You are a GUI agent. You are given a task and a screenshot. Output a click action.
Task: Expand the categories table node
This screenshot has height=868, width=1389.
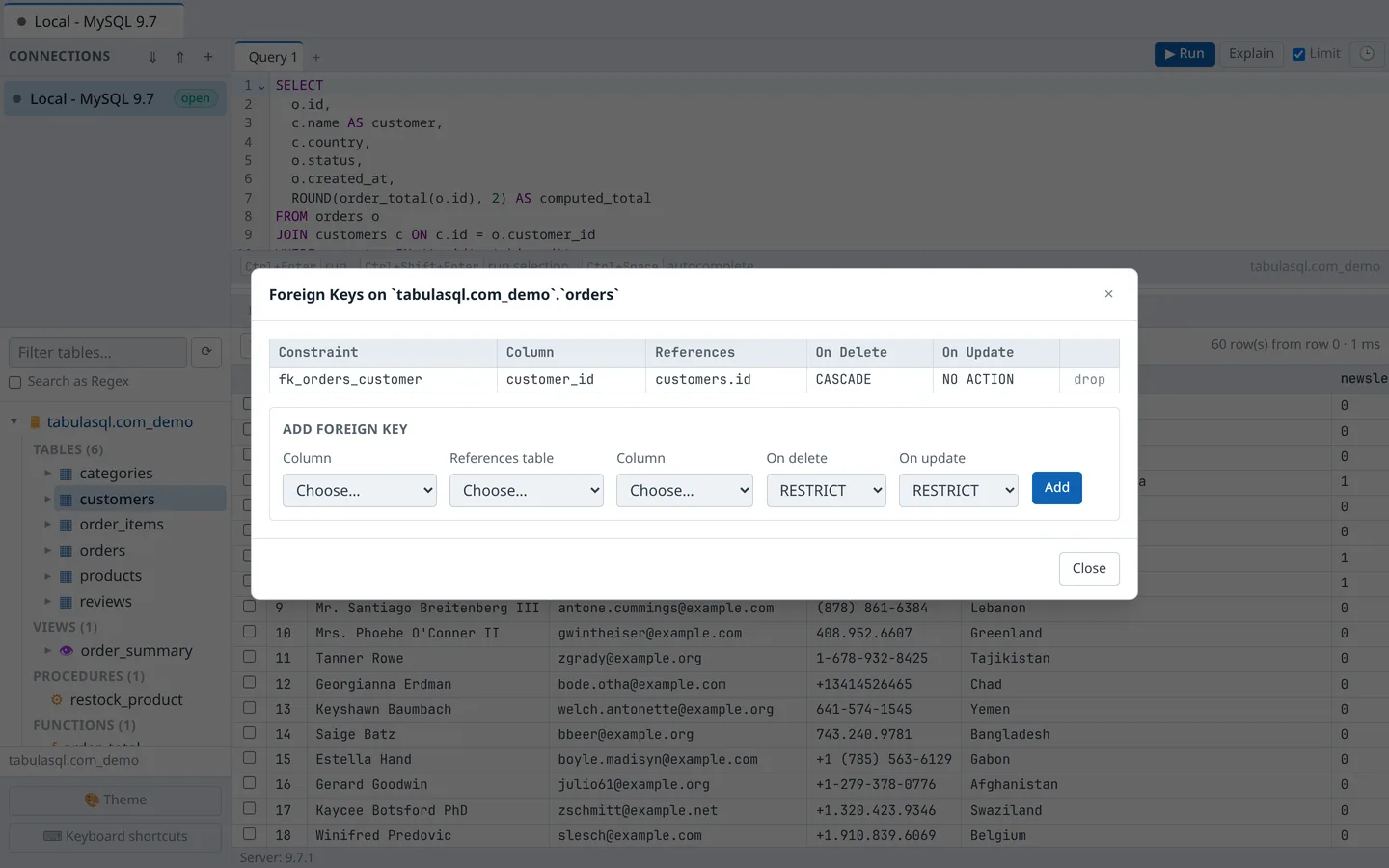47,474
